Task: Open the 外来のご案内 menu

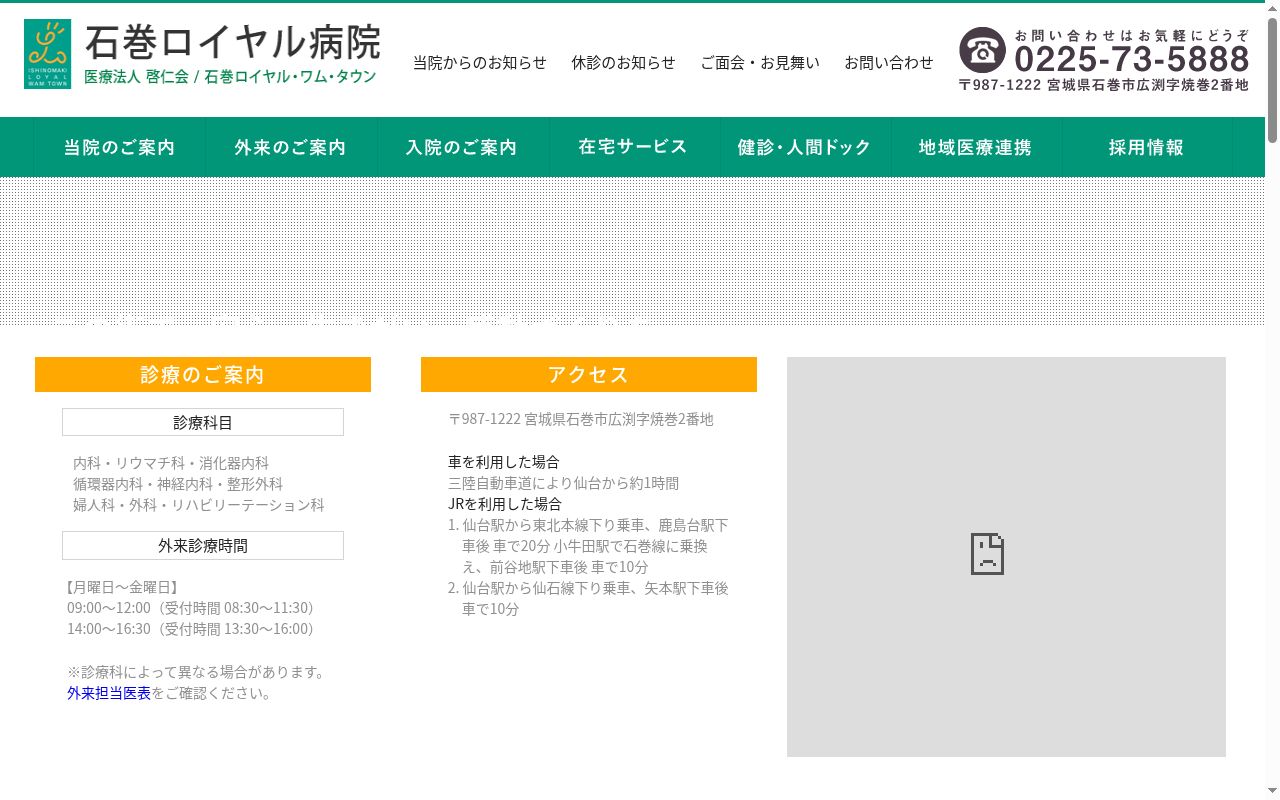Action: 291,147
